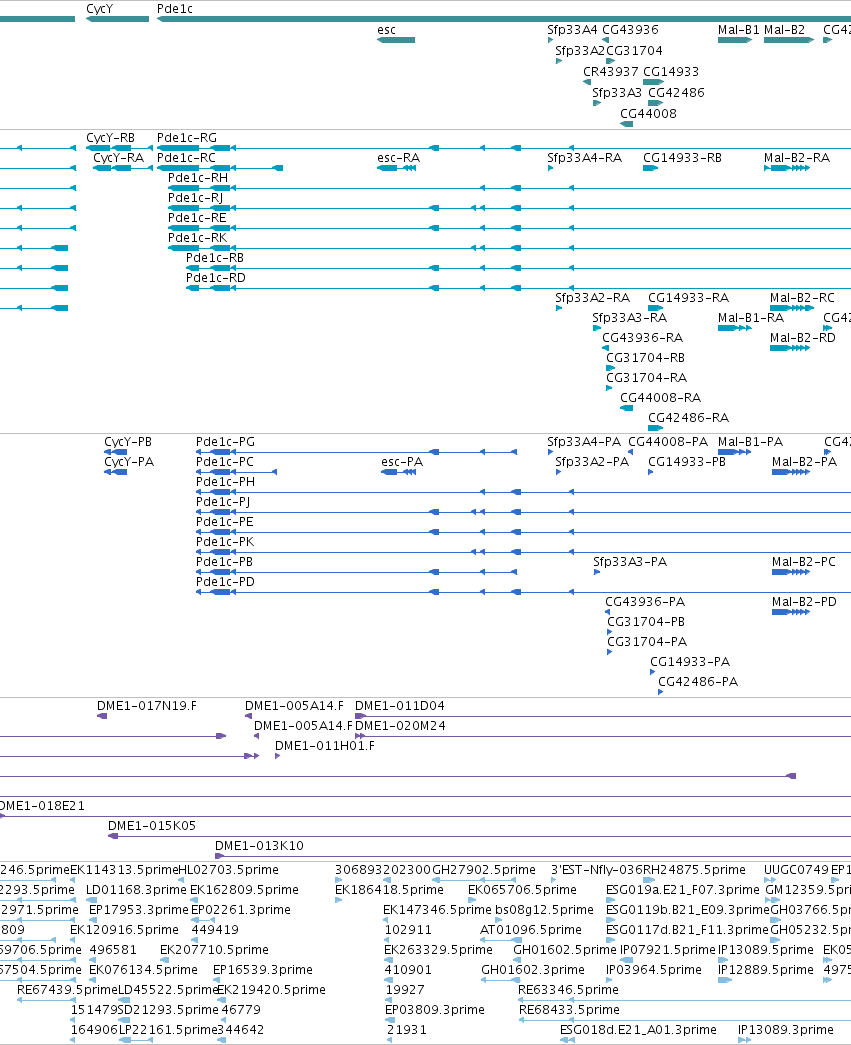Open CDS feature CycY-PB
The width and height of the screenshot is (851, 1045).
(x=128, y=442)
